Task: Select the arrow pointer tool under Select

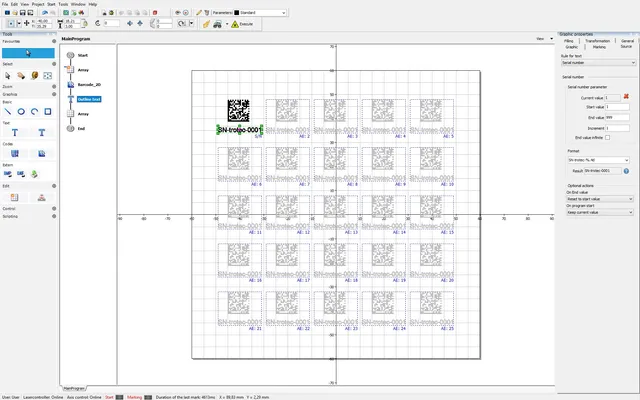Action: coord(8,75)
